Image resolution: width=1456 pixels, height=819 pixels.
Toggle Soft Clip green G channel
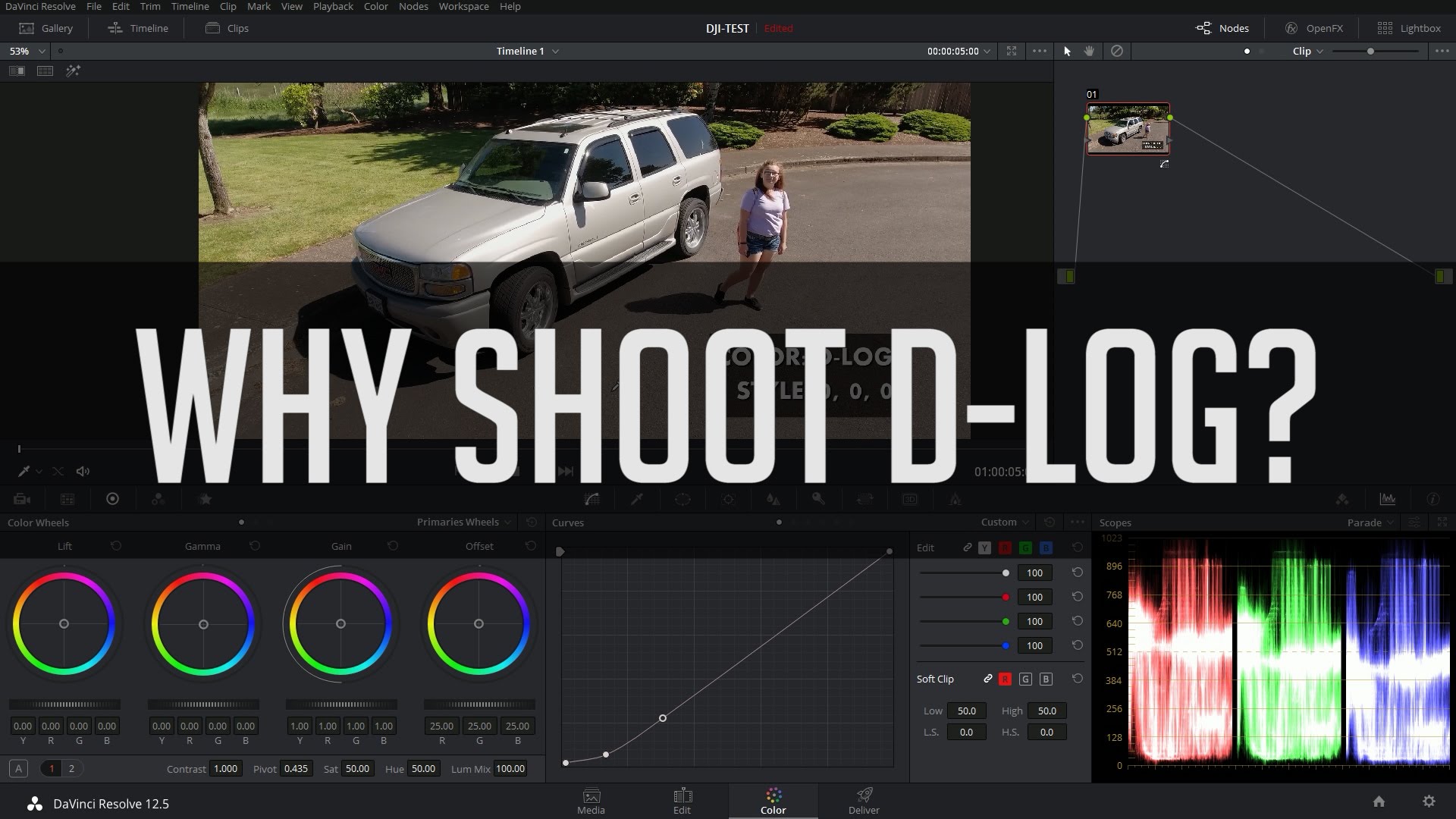click(1025, 679)
